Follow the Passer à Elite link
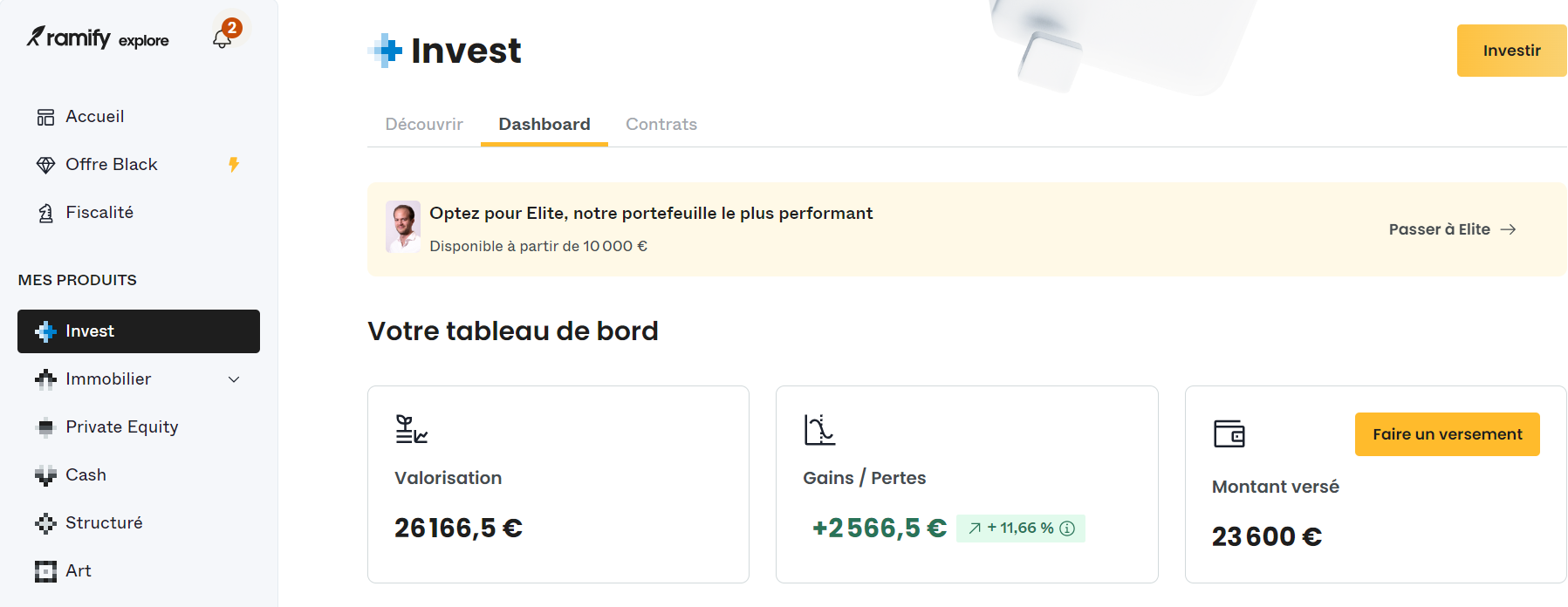 (x=1452, y=229)
